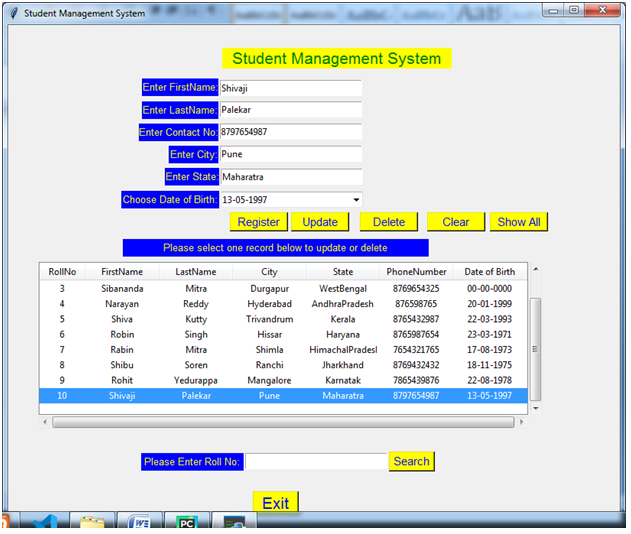The width and height of the screenshot is (631, 534).
Task: Click the Roll No search input field
Action: (316, 462)
